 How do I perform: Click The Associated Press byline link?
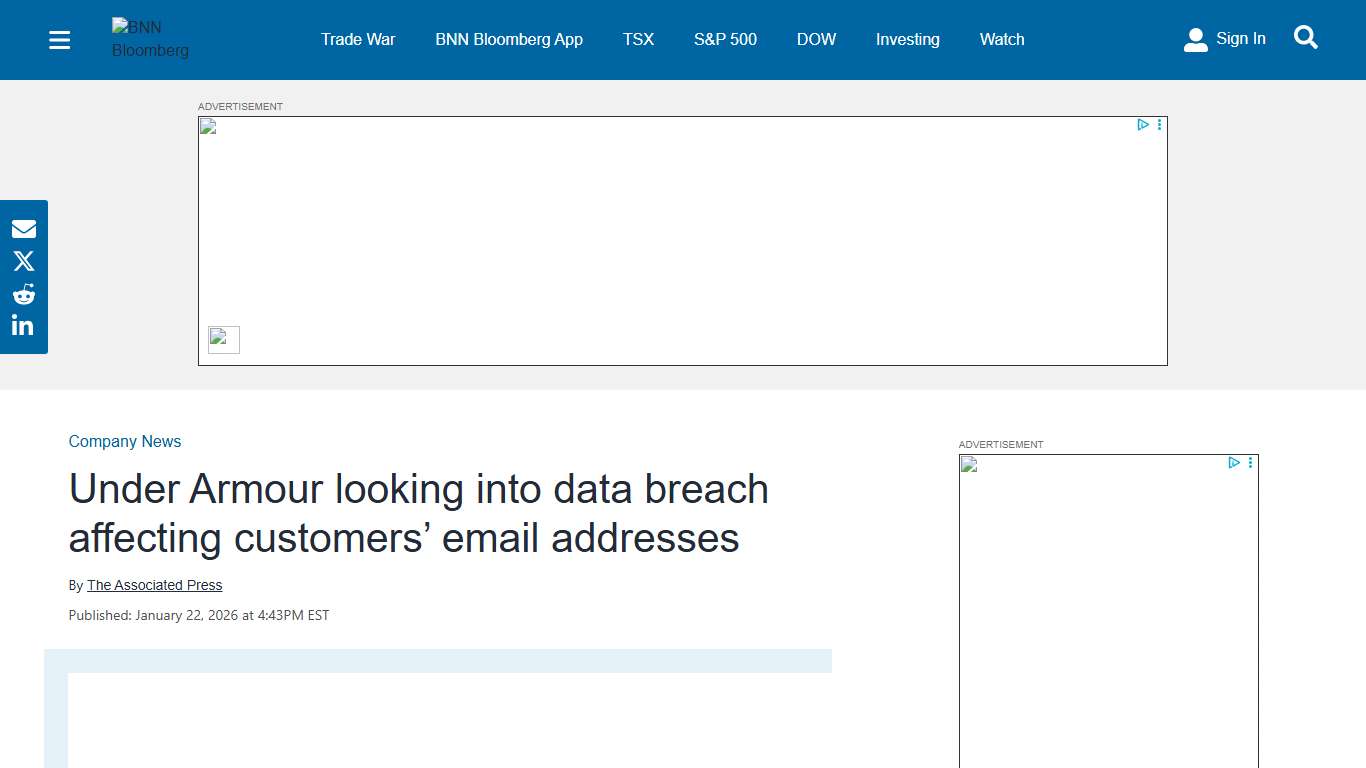[x=154, y=585]
